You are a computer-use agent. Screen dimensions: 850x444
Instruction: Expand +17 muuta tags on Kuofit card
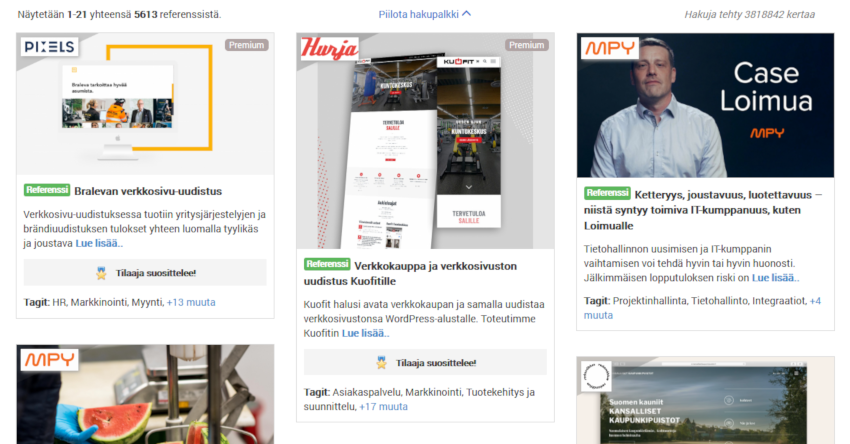tap(383, 407)
